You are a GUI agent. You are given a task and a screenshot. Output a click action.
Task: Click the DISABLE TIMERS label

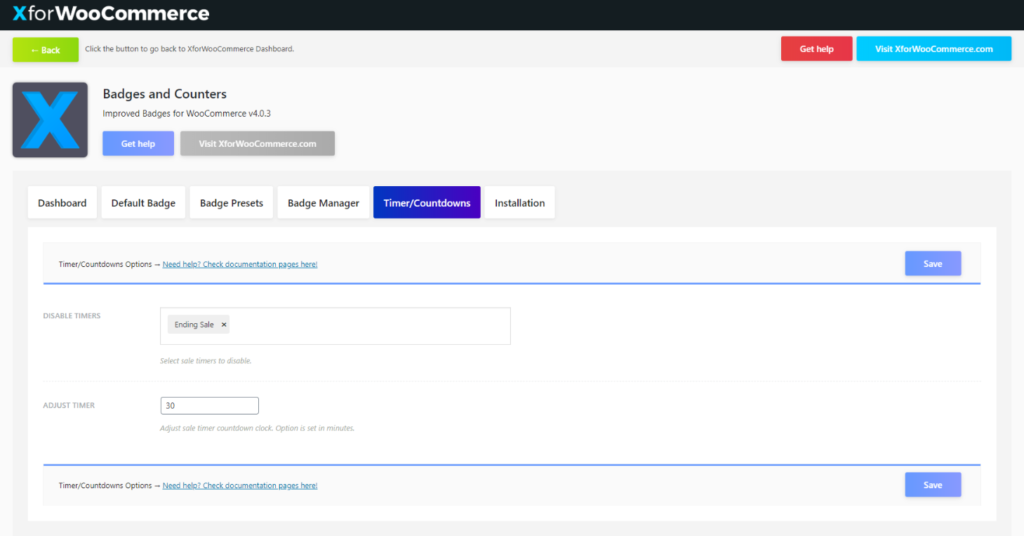tap(72, 316)
